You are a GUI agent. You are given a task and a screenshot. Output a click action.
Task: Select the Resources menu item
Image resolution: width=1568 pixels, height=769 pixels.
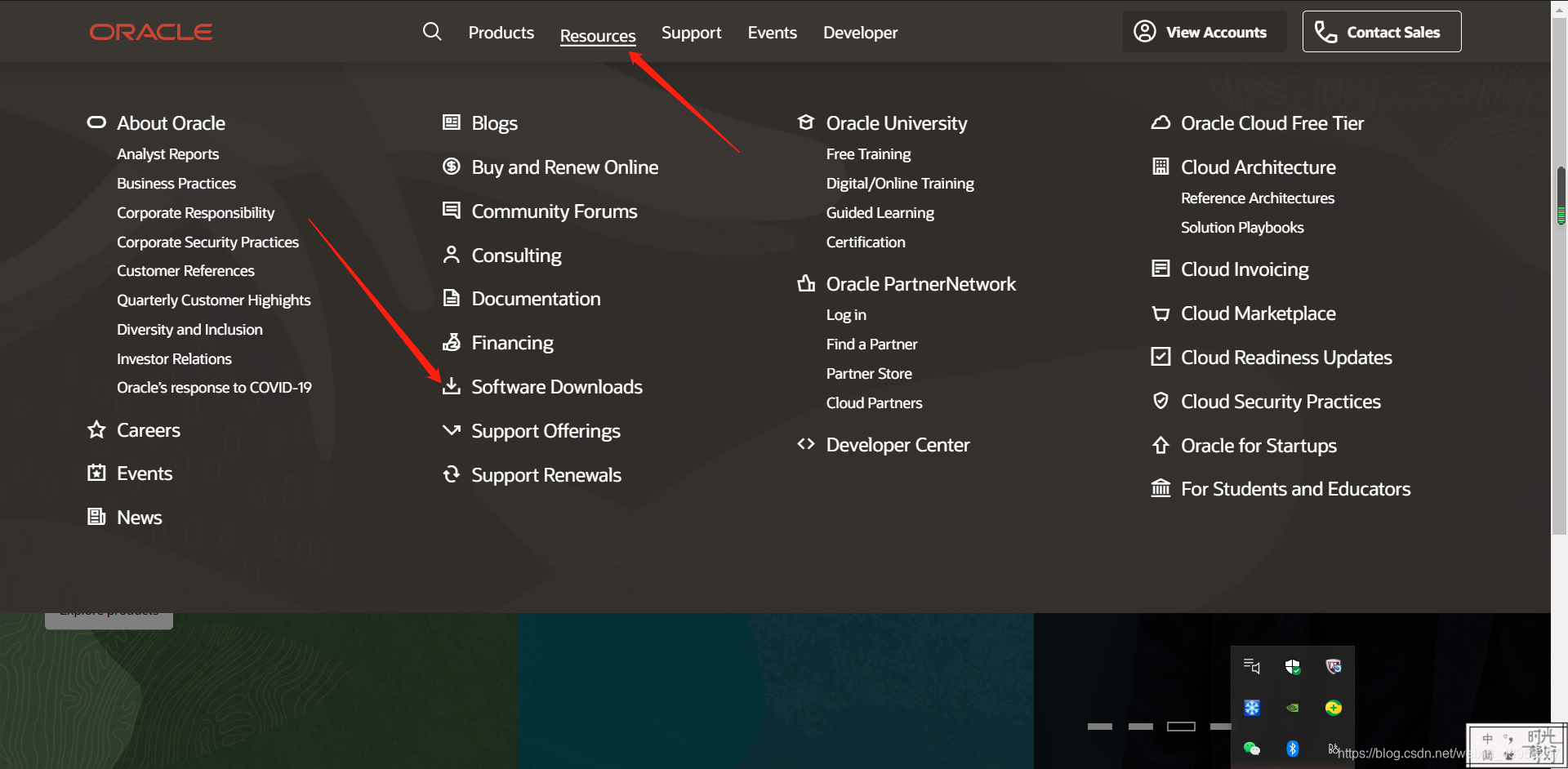click(598, 36)
